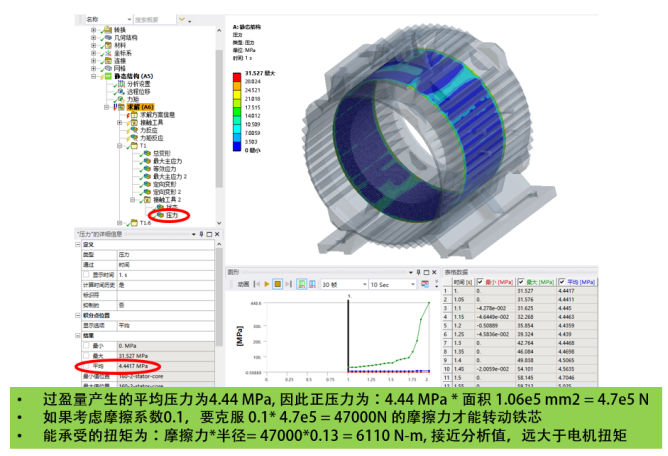Select the 等效应力 result icon

coord(147,169)
